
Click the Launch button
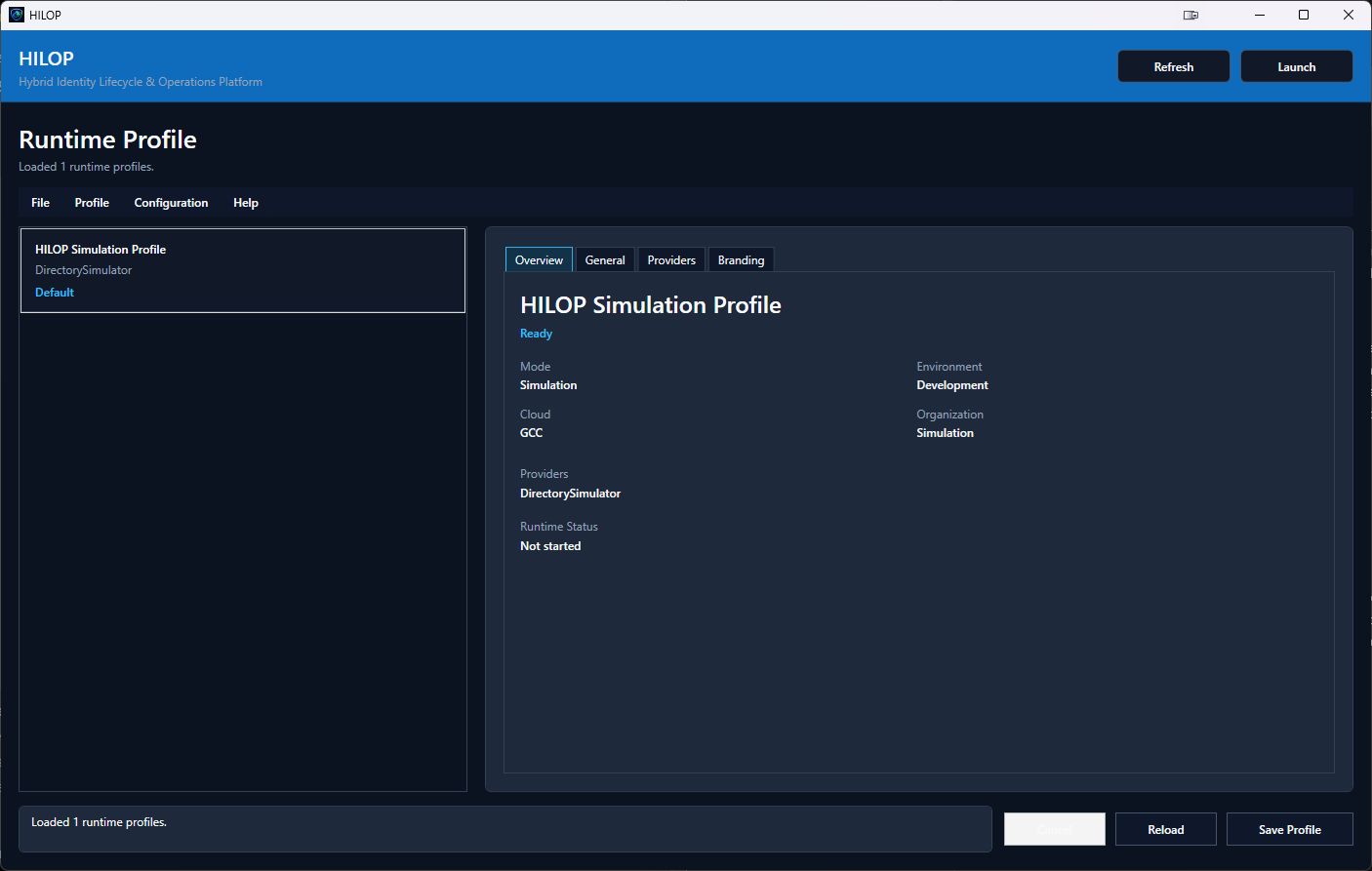(1297, 66)
